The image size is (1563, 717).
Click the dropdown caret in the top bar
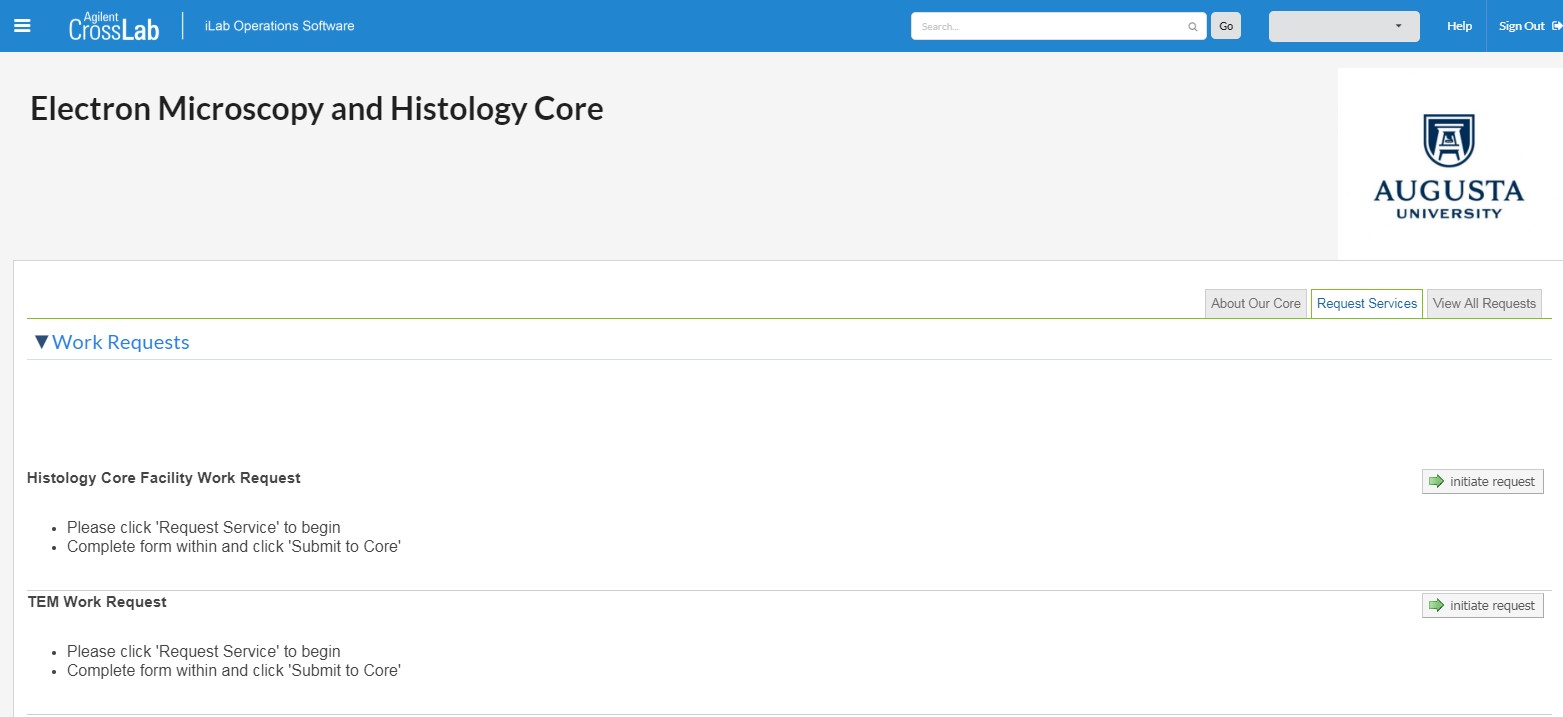point(1398,27)
